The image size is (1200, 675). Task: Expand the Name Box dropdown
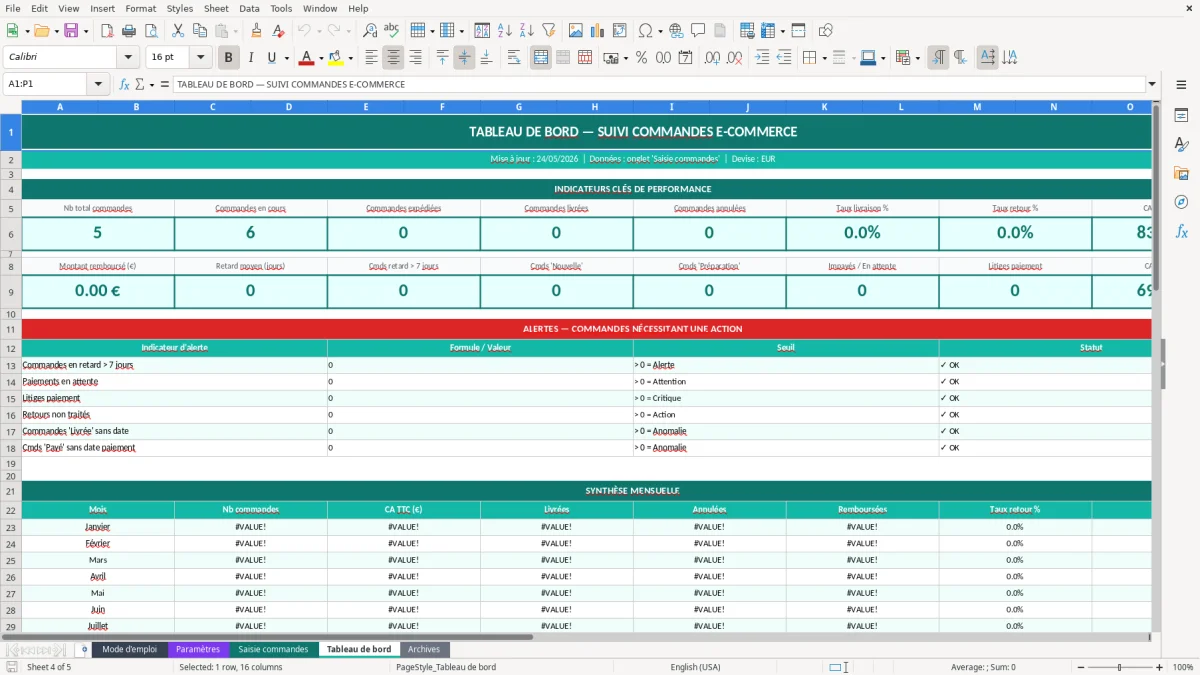[x=99, y=85]
